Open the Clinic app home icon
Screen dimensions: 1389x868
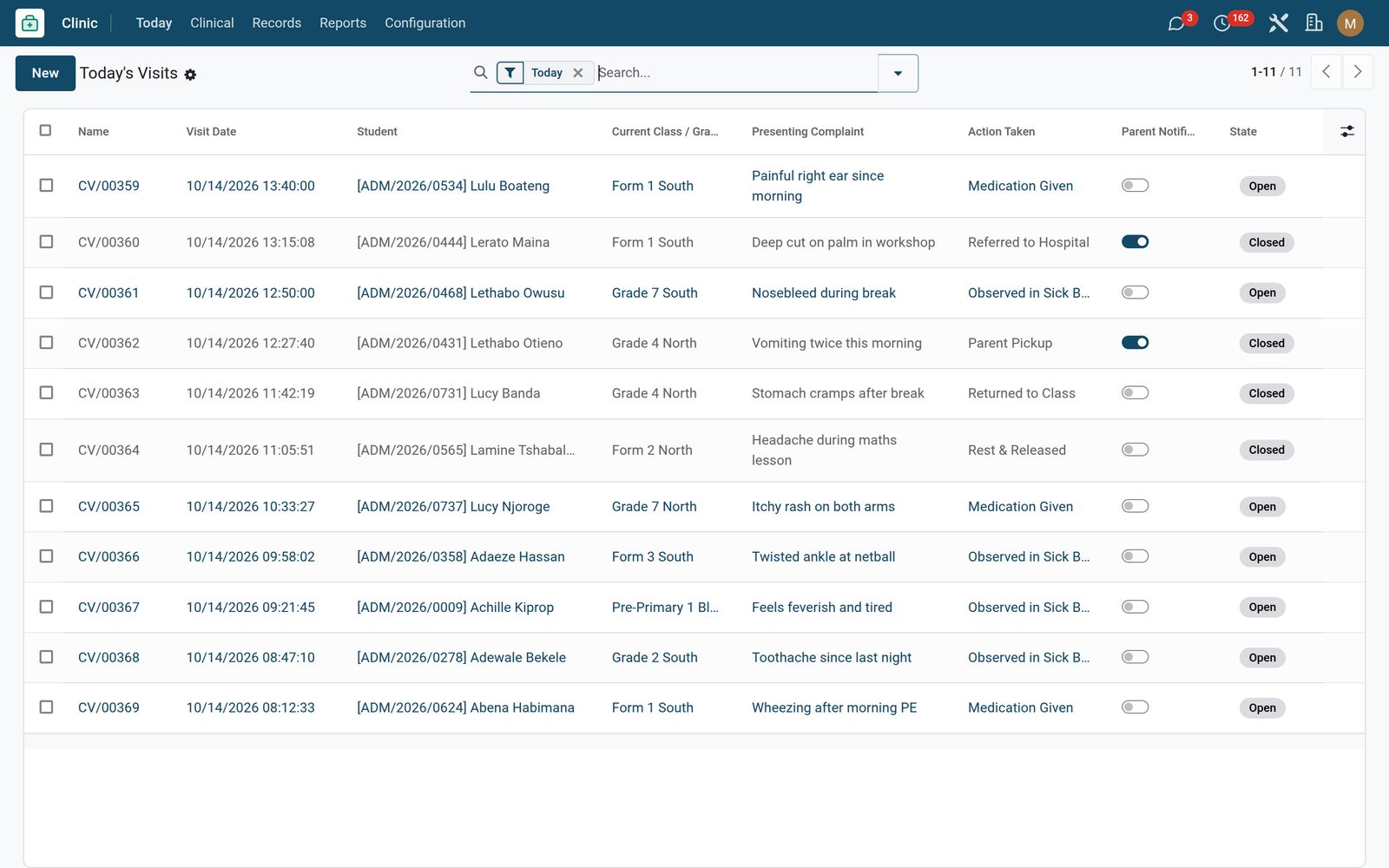(30, 23)
